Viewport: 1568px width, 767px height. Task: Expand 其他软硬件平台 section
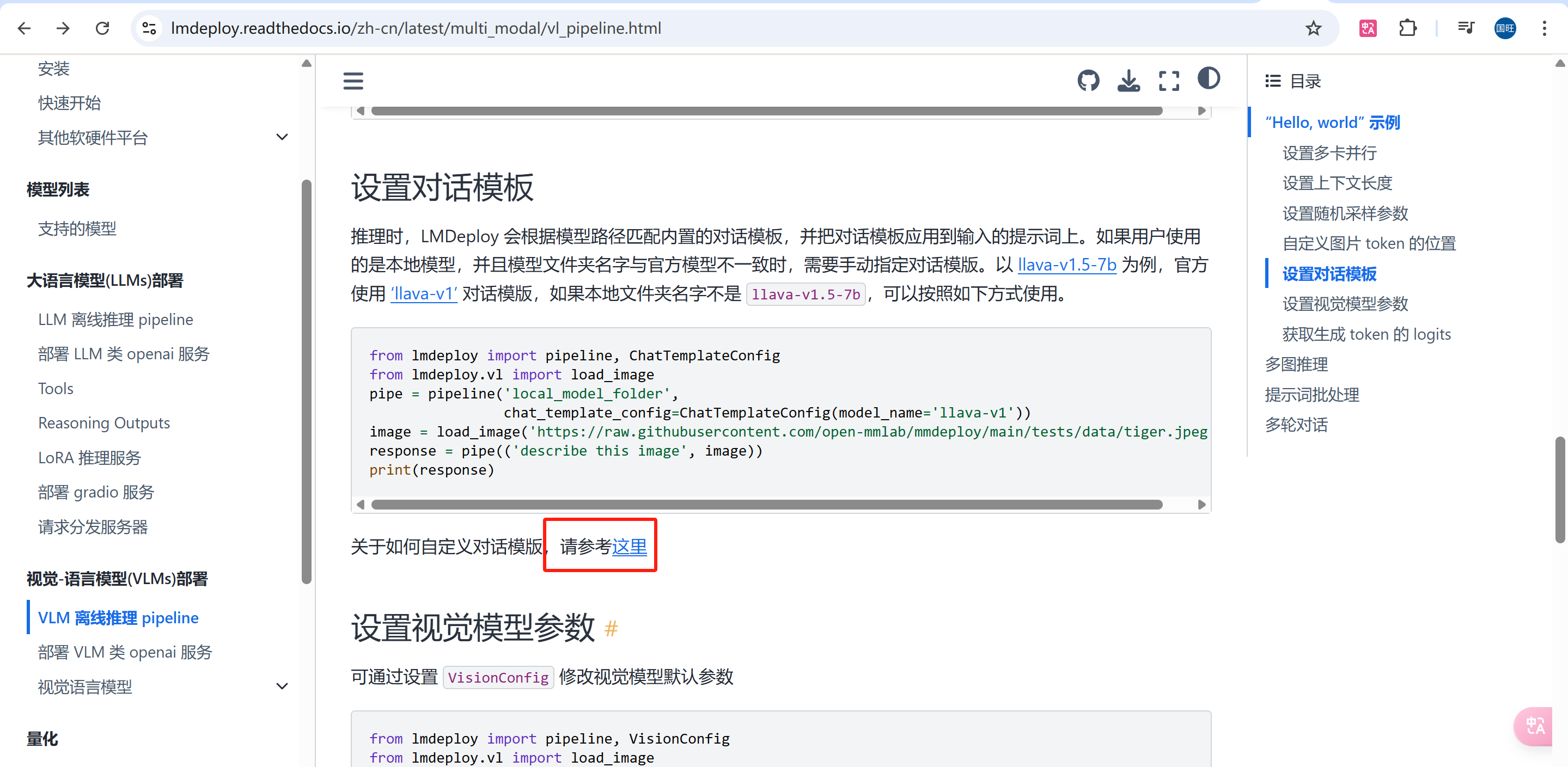282,137
